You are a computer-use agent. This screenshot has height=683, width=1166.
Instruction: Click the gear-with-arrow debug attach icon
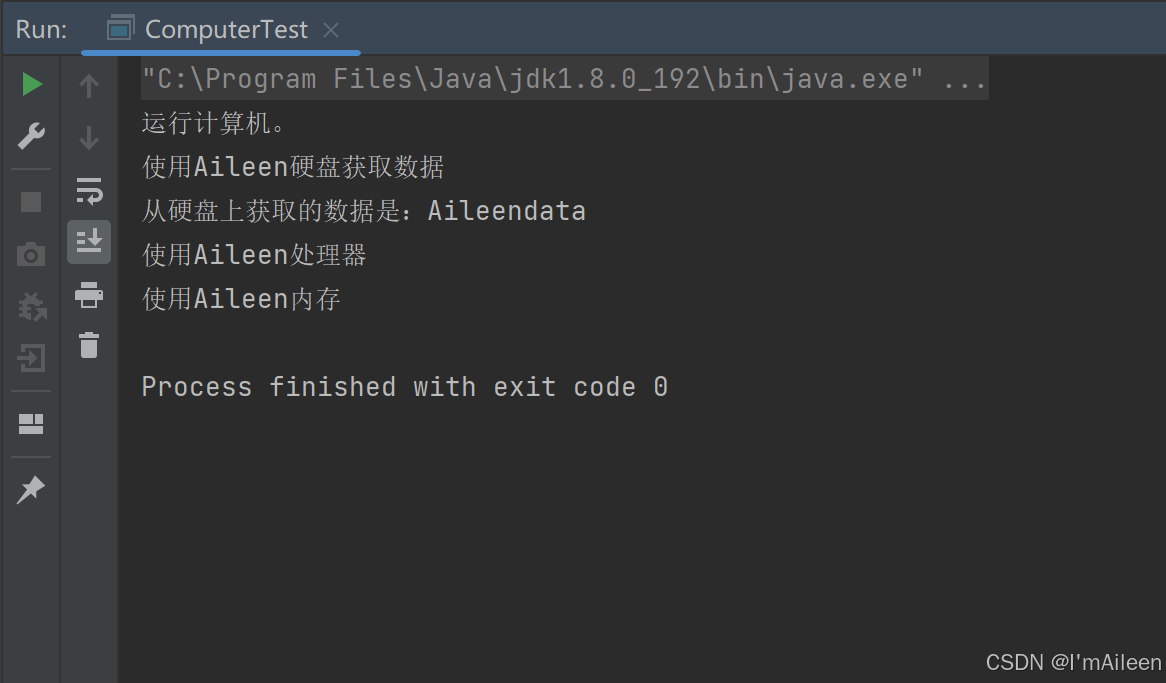(31, 307)
